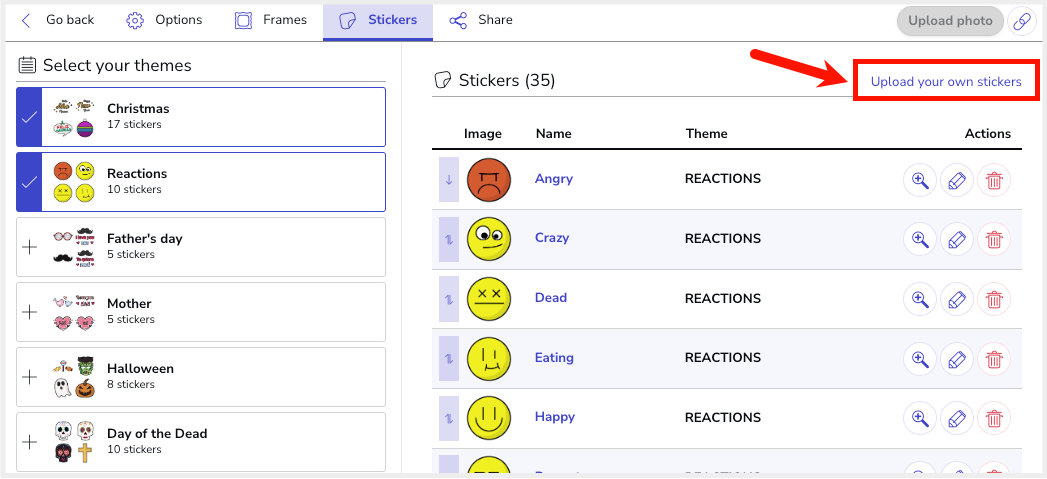Add the Father's day theme
The image size is (1047, 479).
click(x=29, y=247)
